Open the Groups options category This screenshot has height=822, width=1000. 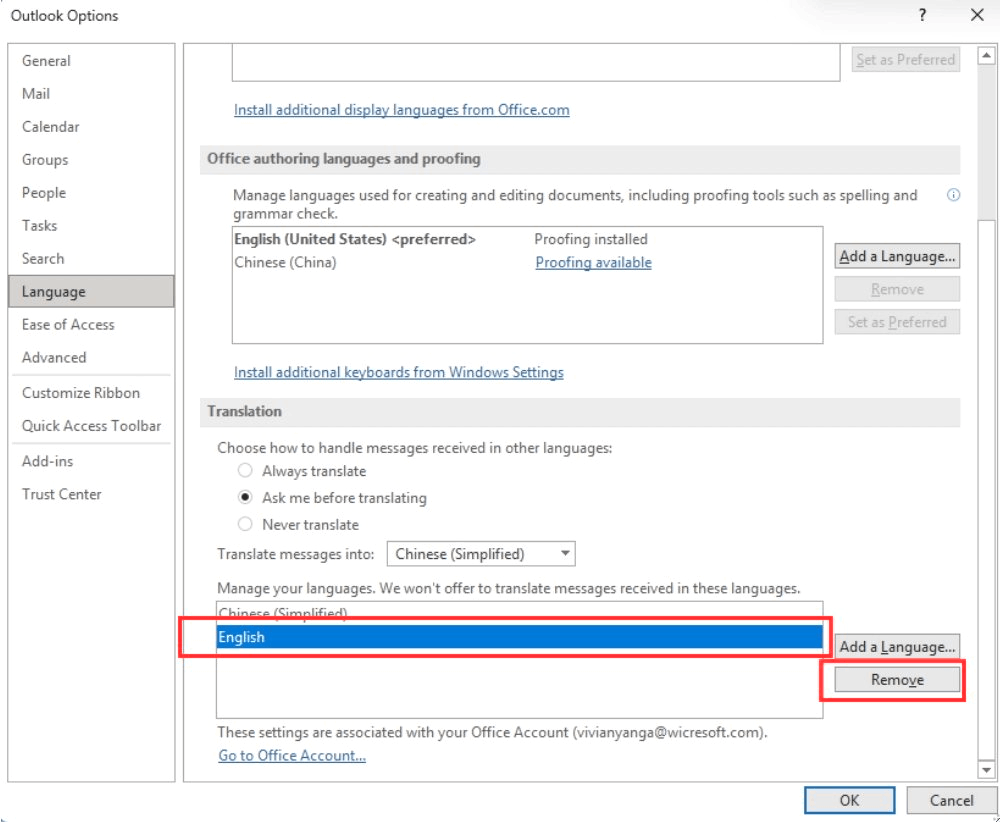pyautogui.click(x=91, y=159)
